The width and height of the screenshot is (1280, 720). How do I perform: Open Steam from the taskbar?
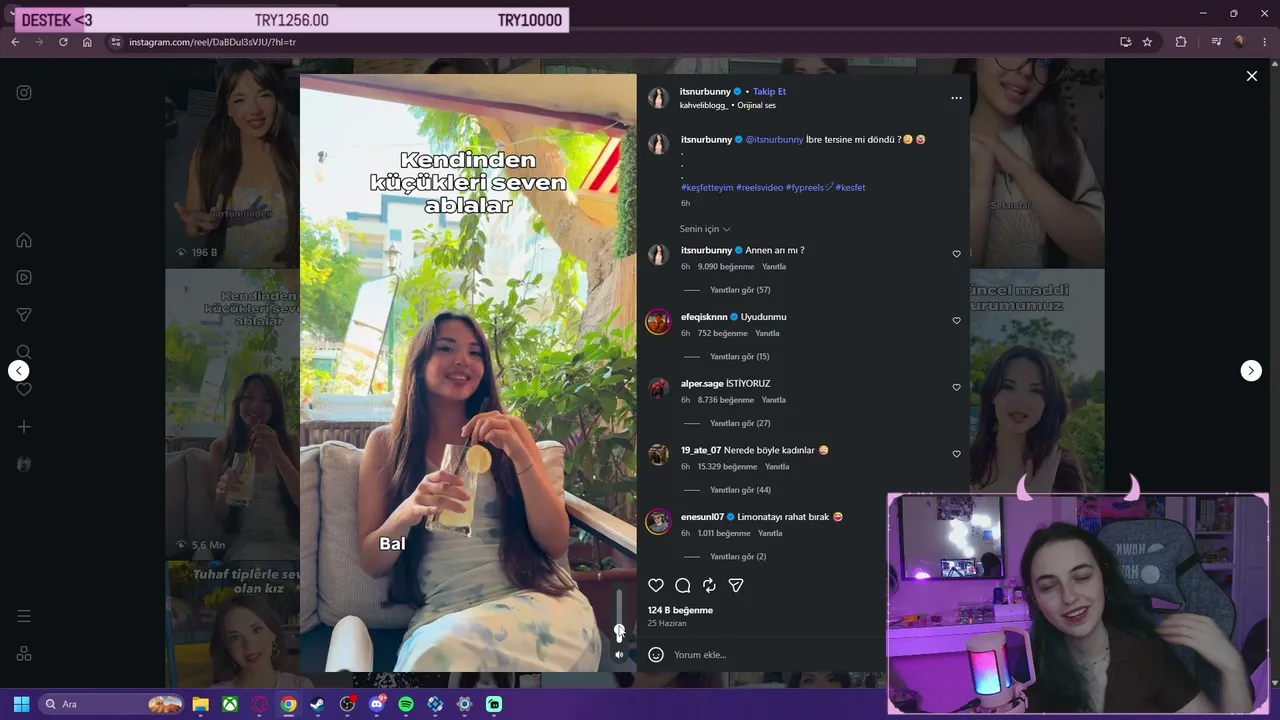(x=318, y=704)
